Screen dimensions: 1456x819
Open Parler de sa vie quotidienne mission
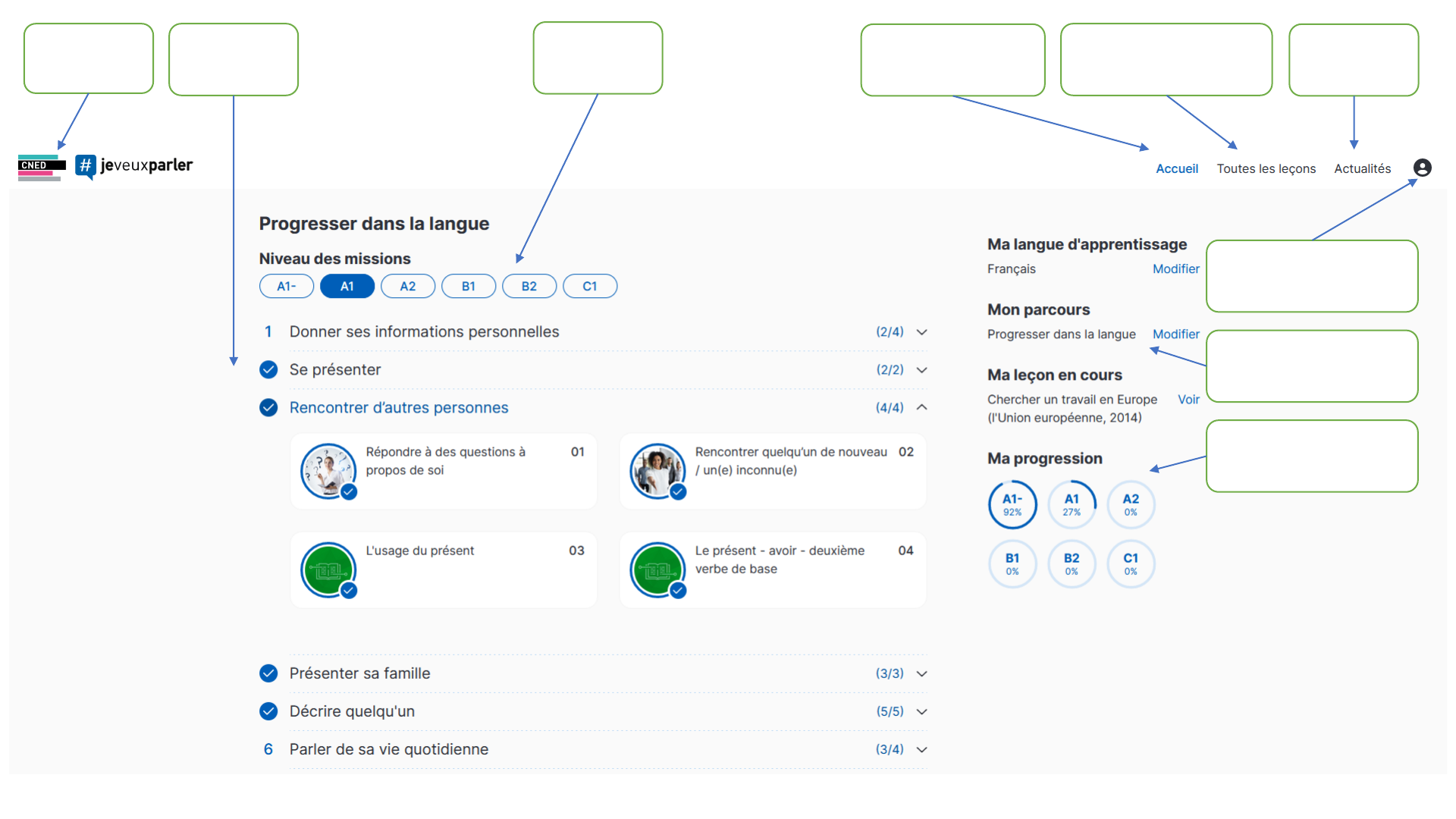tap(388, 749)
